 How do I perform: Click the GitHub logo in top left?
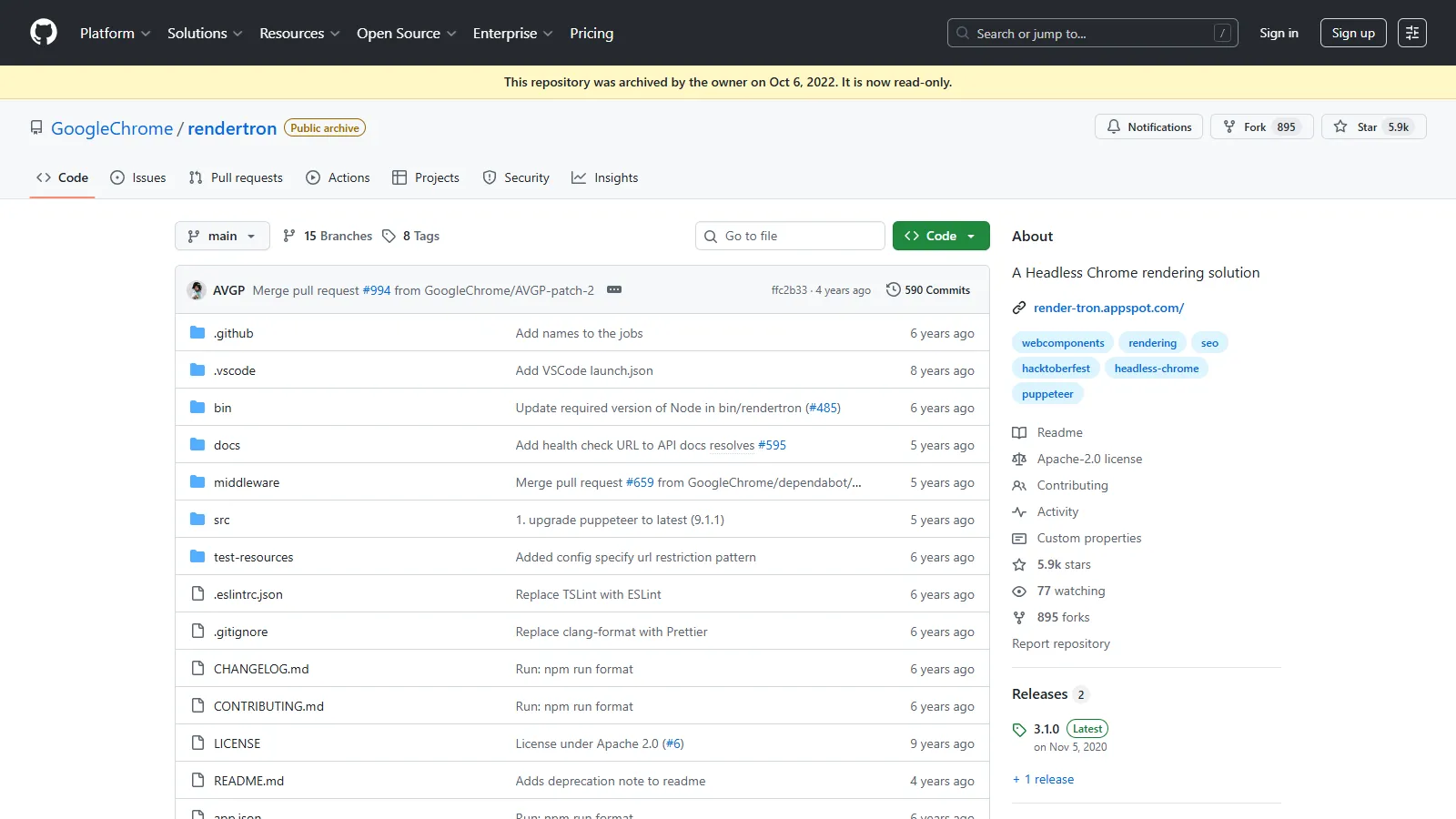pyautogui.click(x=43, y=32)
